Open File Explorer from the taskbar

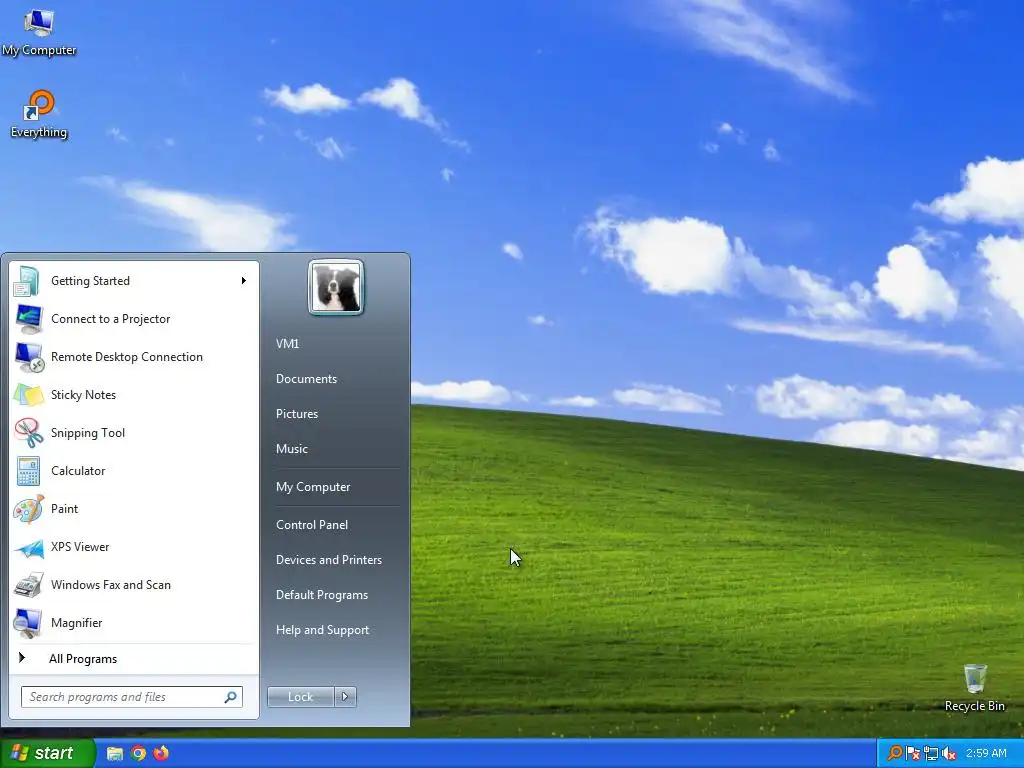tap(115, 754)
